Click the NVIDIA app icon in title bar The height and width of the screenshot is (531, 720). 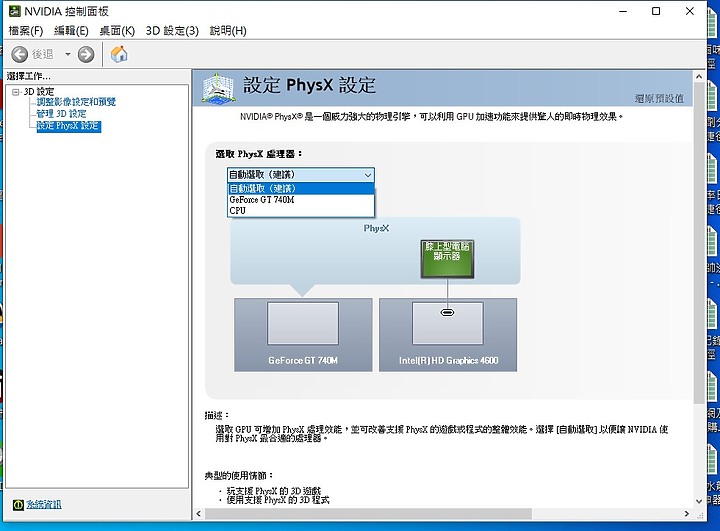point(15,11)
